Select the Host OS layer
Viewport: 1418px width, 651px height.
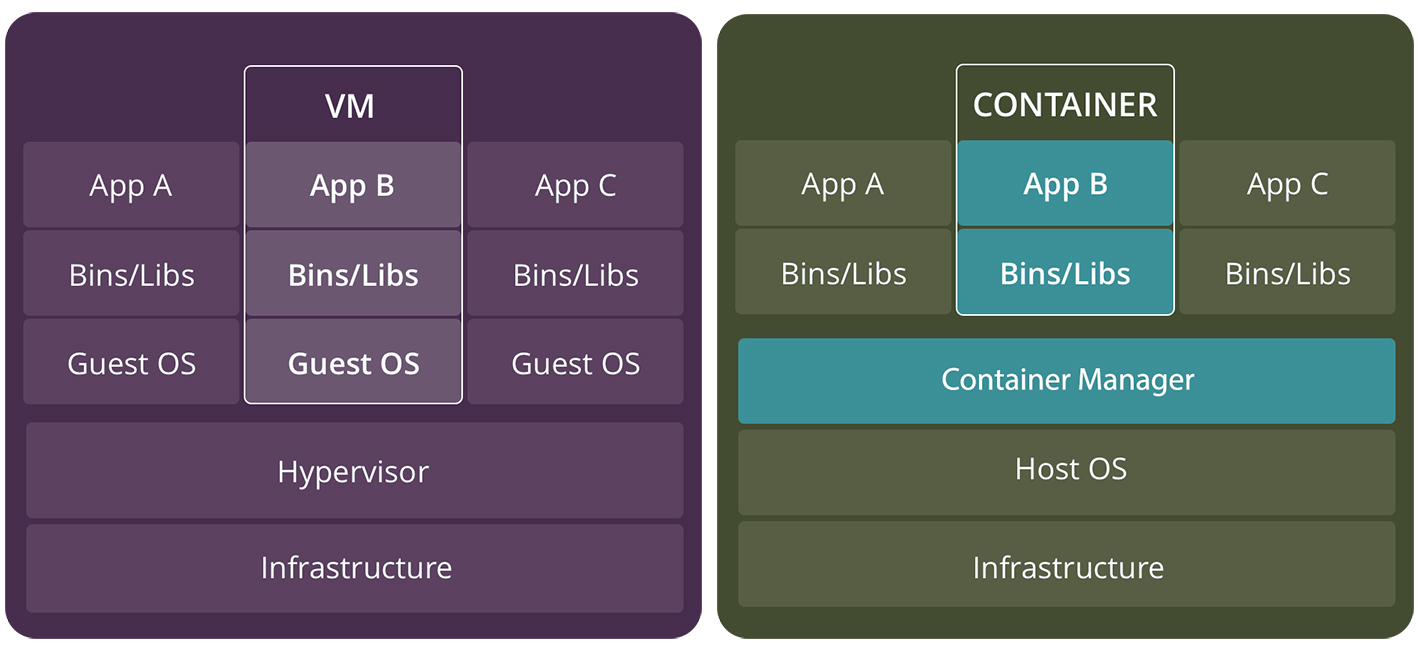[1066, 469]
